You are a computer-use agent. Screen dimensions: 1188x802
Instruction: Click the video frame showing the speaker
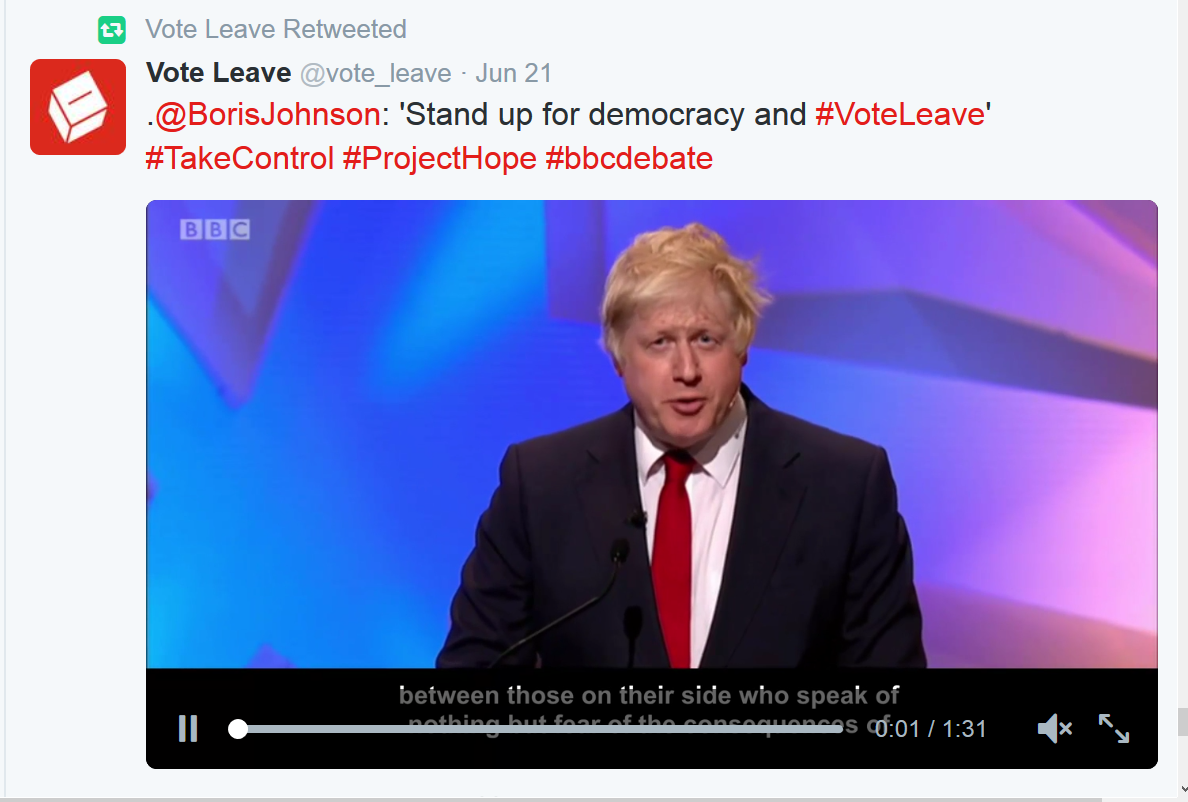(652, 434)
